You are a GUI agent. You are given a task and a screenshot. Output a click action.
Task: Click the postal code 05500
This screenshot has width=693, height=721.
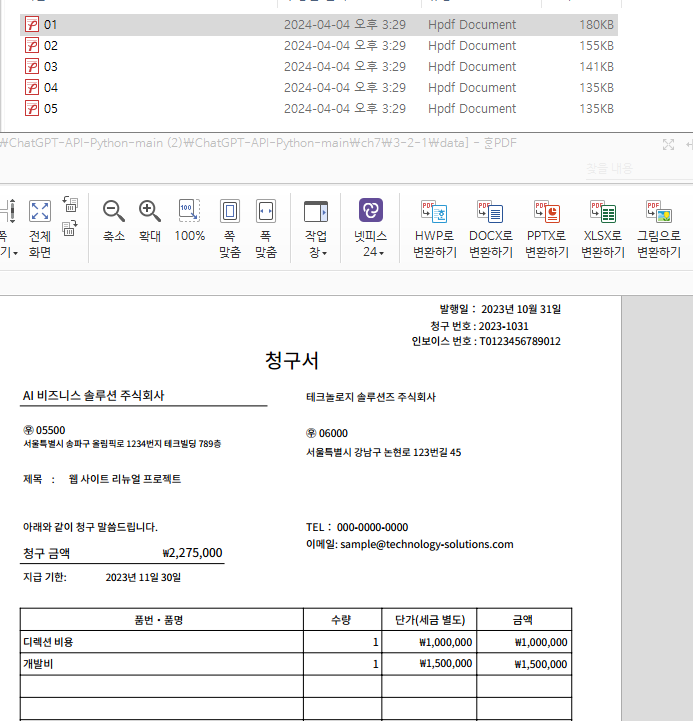coord(51,430)
